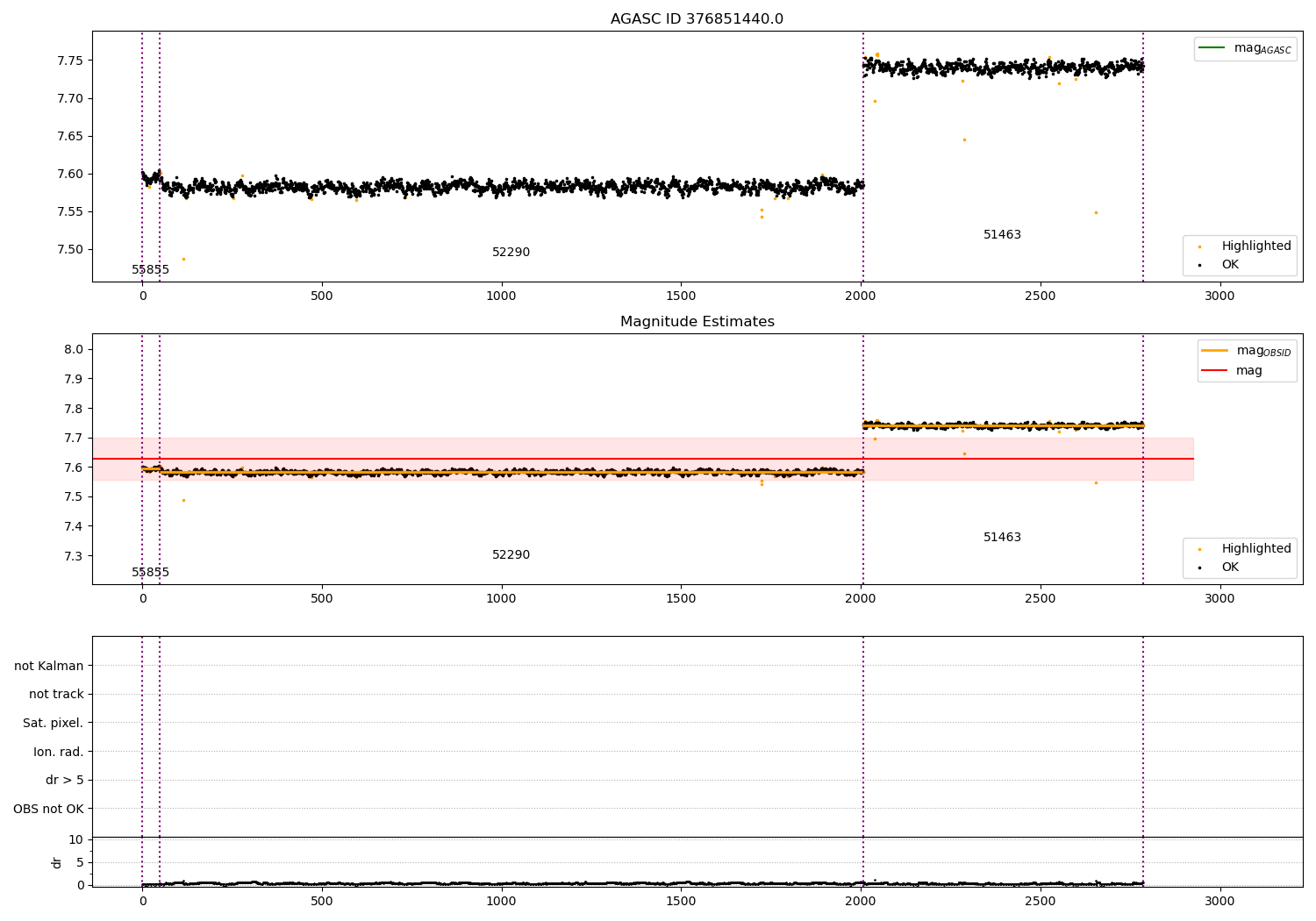Click the "dr" y-axis label

57,862
